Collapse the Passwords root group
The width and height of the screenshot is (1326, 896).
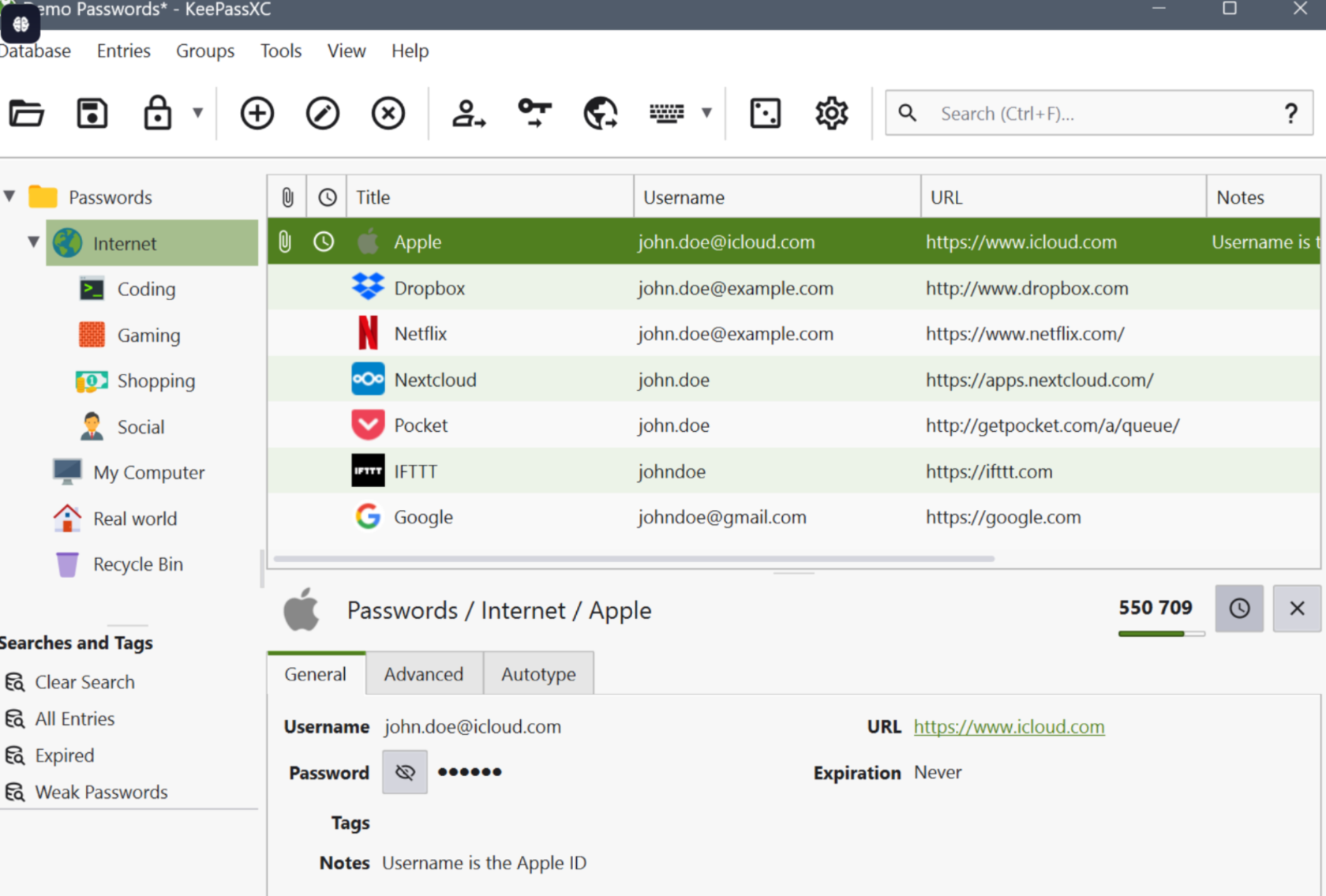(x=9, y=196)
